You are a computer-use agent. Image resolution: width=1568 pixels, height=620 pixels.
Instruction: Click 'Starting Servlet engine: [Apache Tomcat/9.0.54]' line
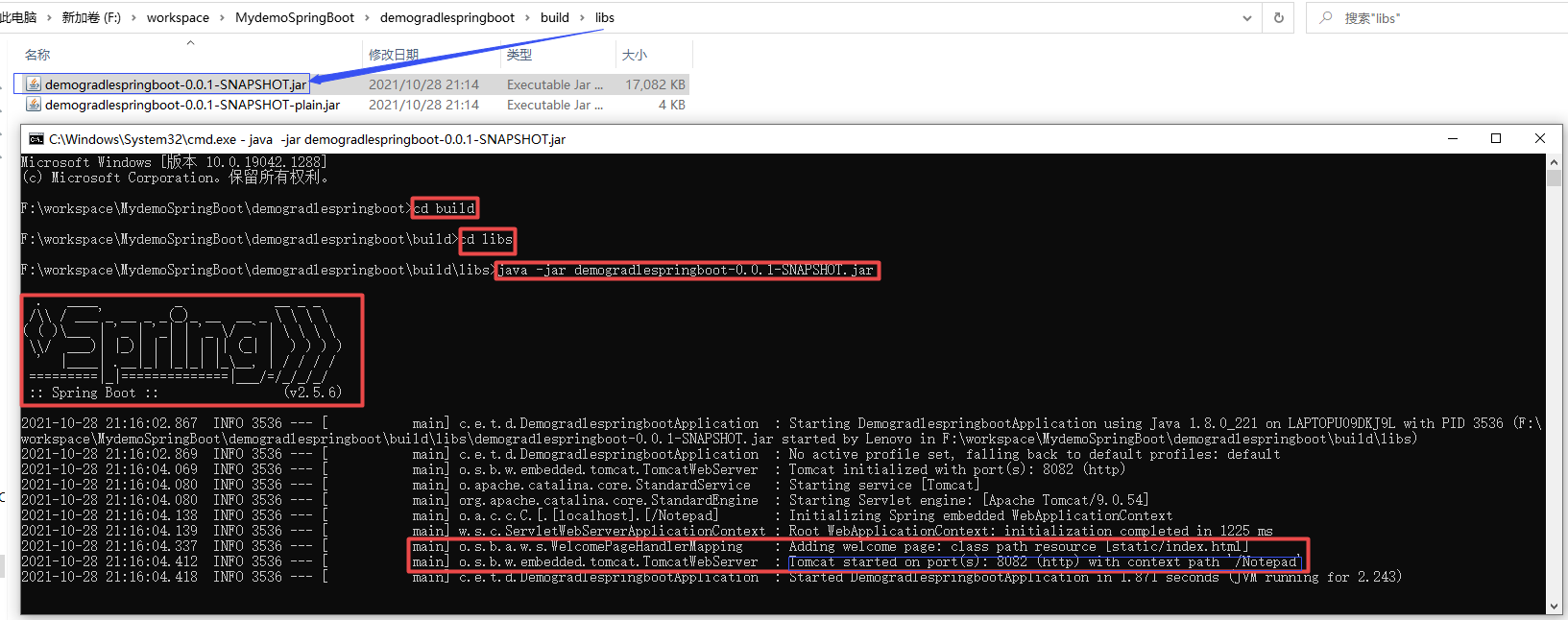(969, 500)
